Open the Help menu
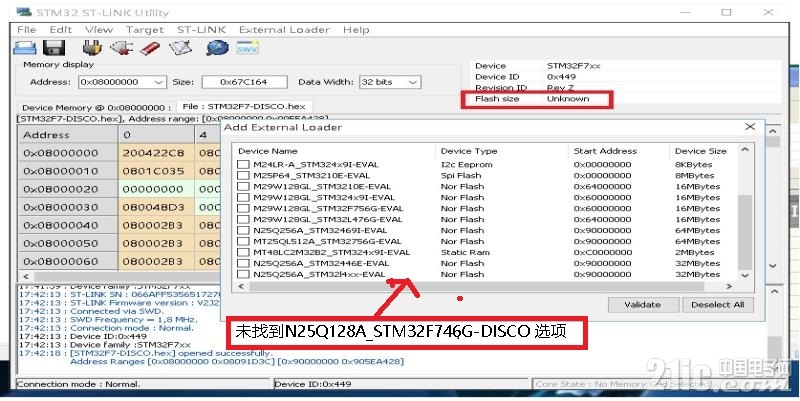This screenshot has width=800, height=401. [356, 30]
